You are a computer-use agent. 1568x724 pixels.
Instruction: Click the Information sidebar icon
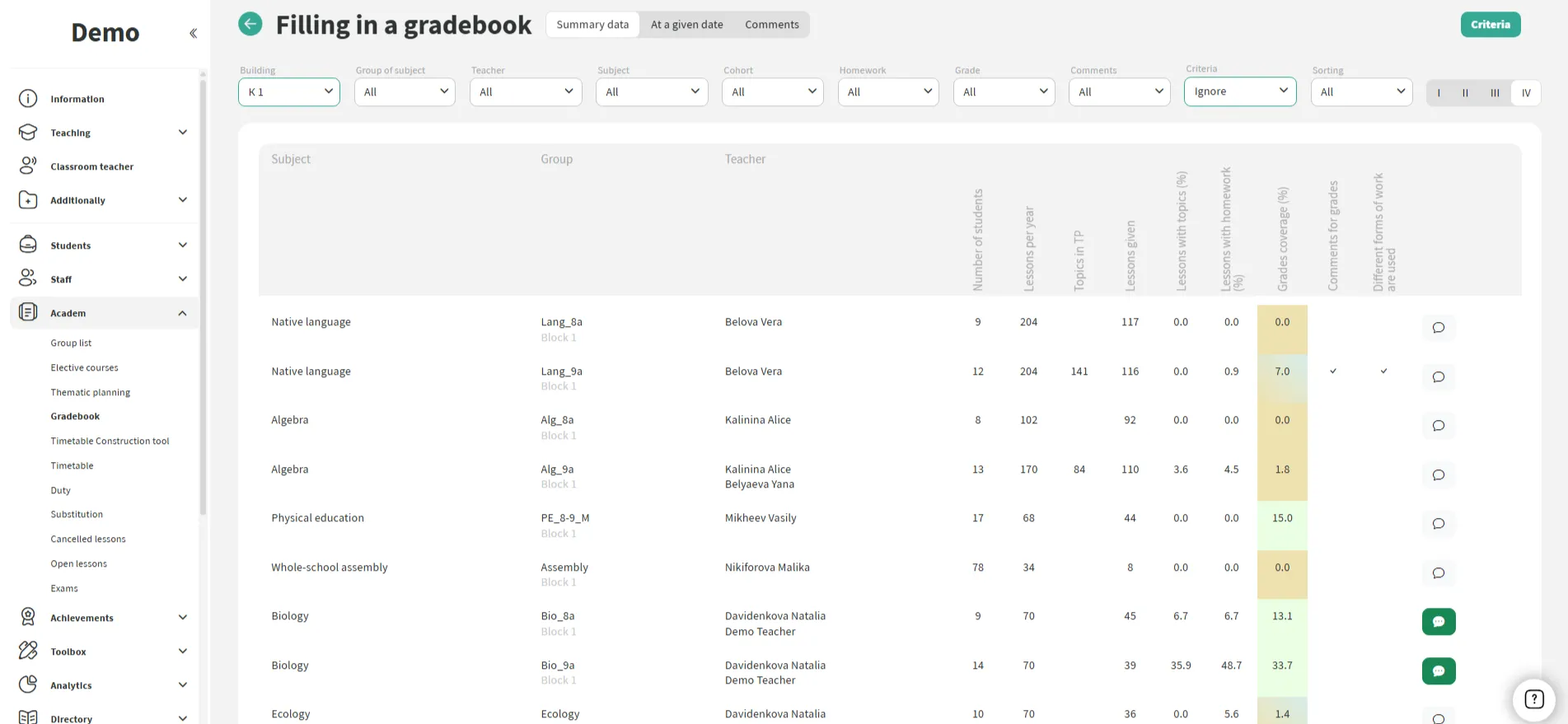click(x=28, y=99)
